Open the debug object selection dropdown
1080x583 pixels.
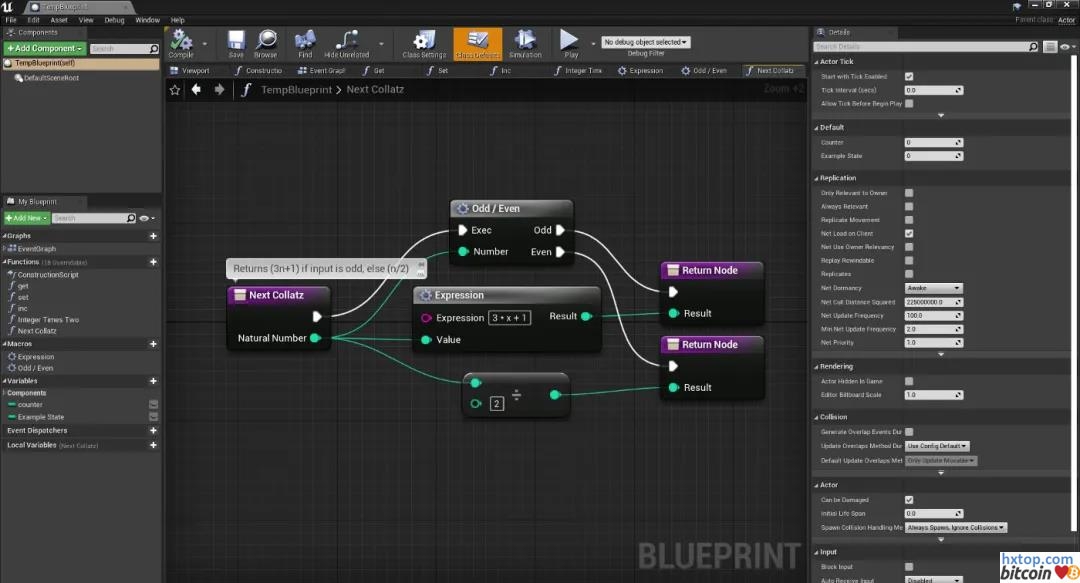point(645,42)
